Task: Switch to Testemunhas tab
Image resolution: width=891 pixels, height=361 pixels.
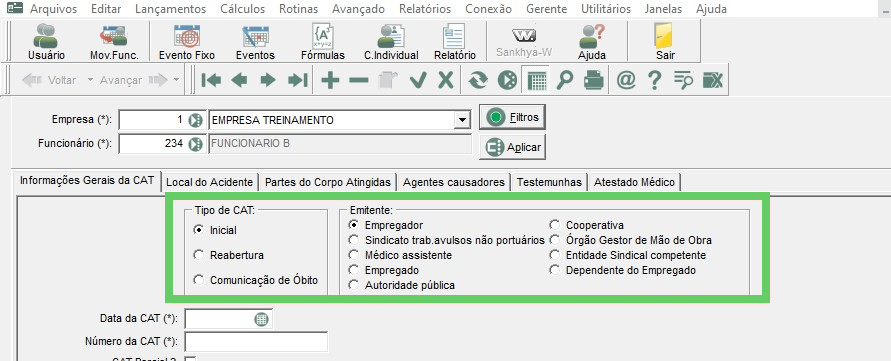Action: pyautogui.click(x=549, y=182)
